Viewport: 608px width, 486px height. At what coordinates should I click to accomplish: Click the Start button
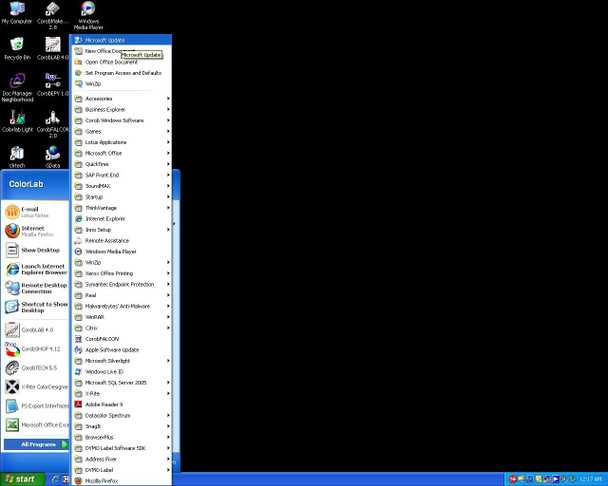[x=22, y=479]
